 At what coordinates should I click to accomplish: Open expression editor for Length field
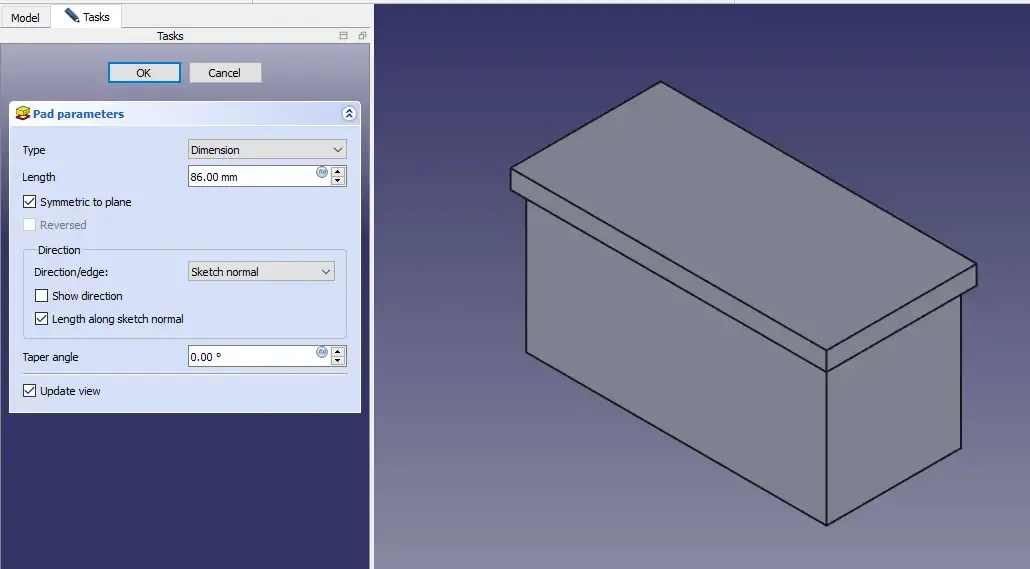[x=322, y=172]
